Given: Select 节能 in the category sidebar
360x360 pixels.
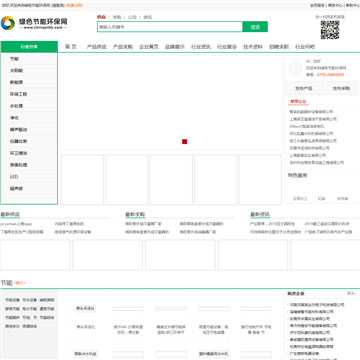Looking at the screenshot, I should (x=14, y=59).
